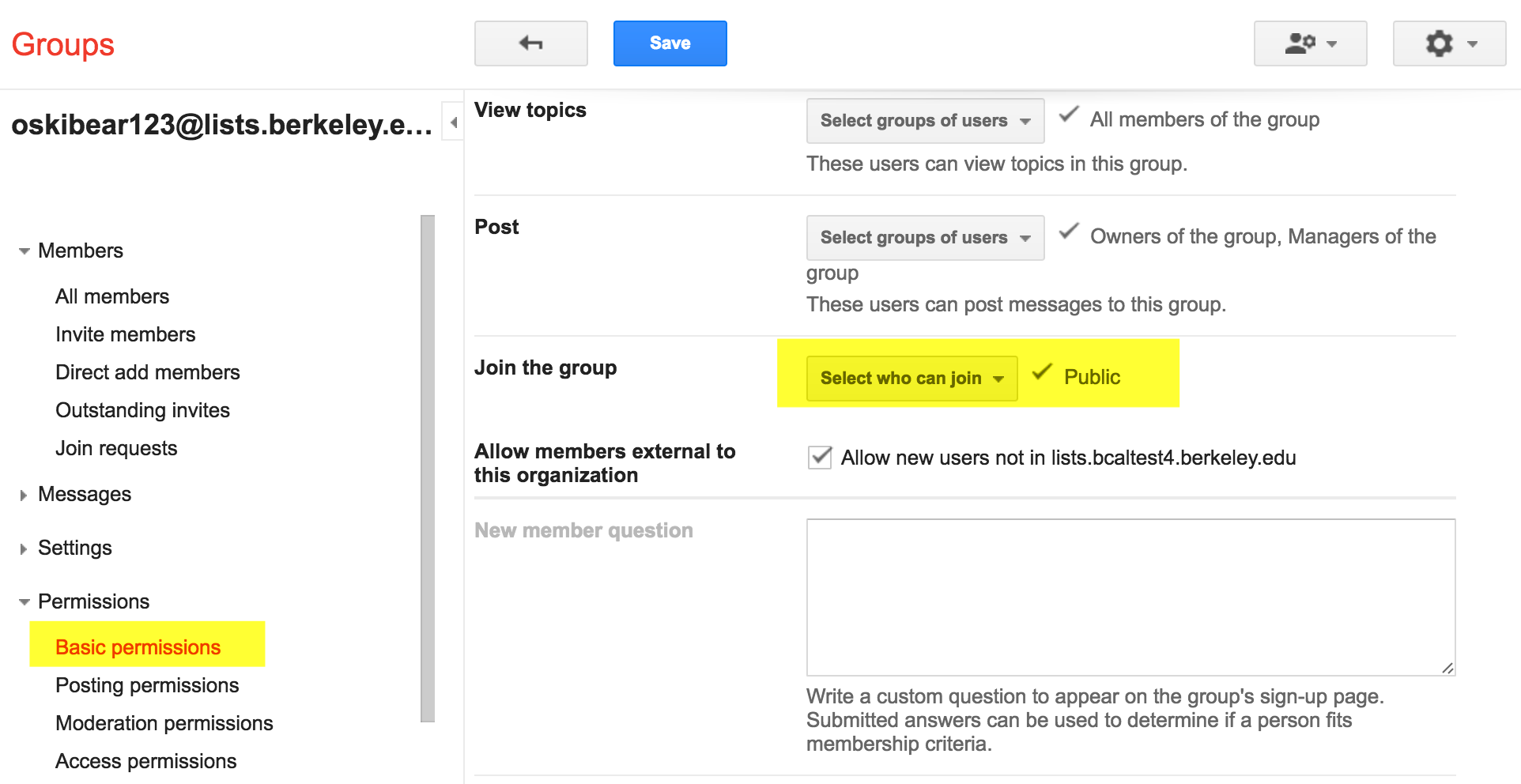The height and width of the screenshot is (784, 1521).
Task: Click the back arrow navigation icon
Action: pyautogui.click(x=530, y=43)
